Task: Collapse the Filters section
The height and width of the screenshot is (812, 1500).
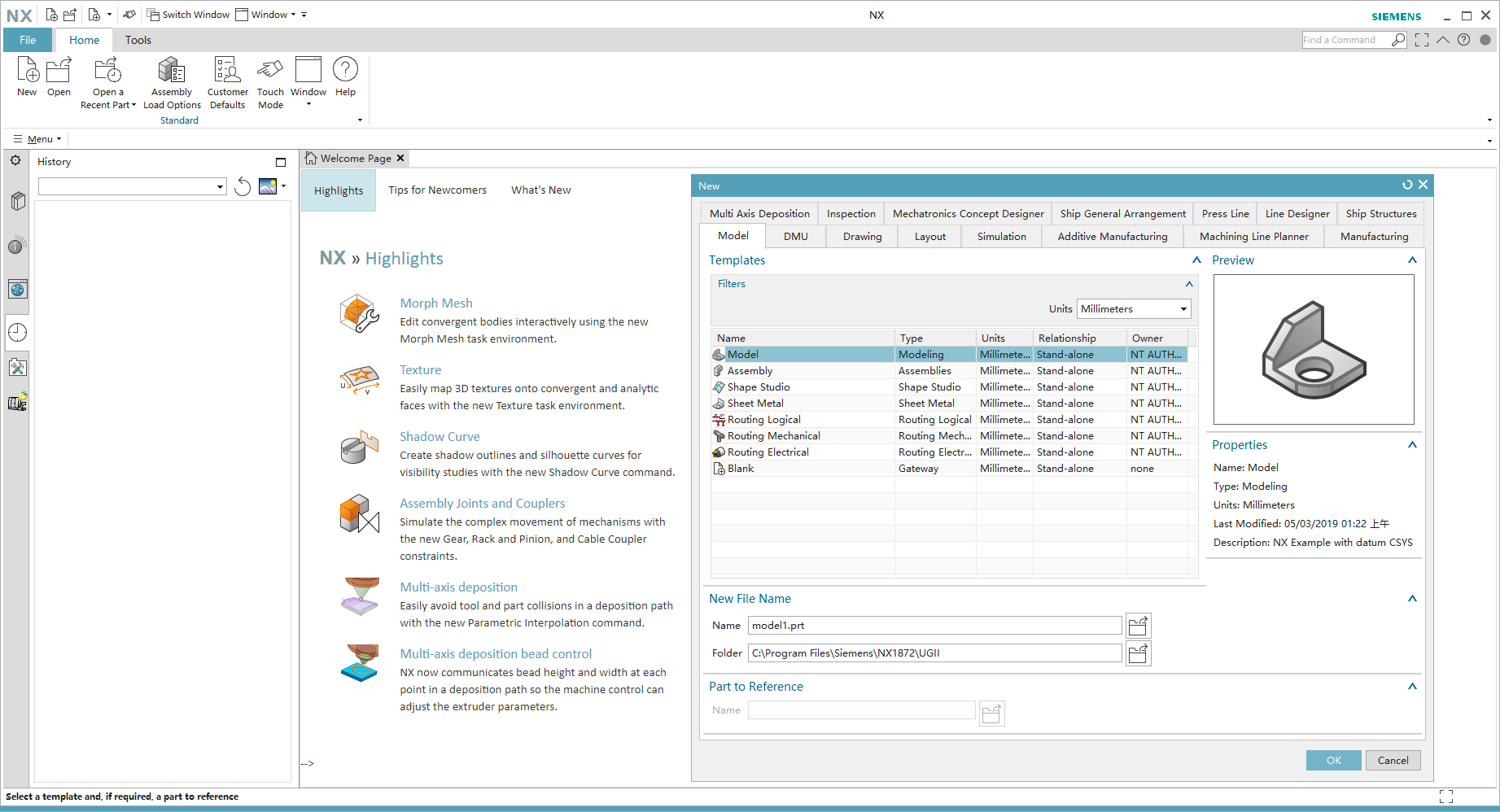Action: point(1189,284)
